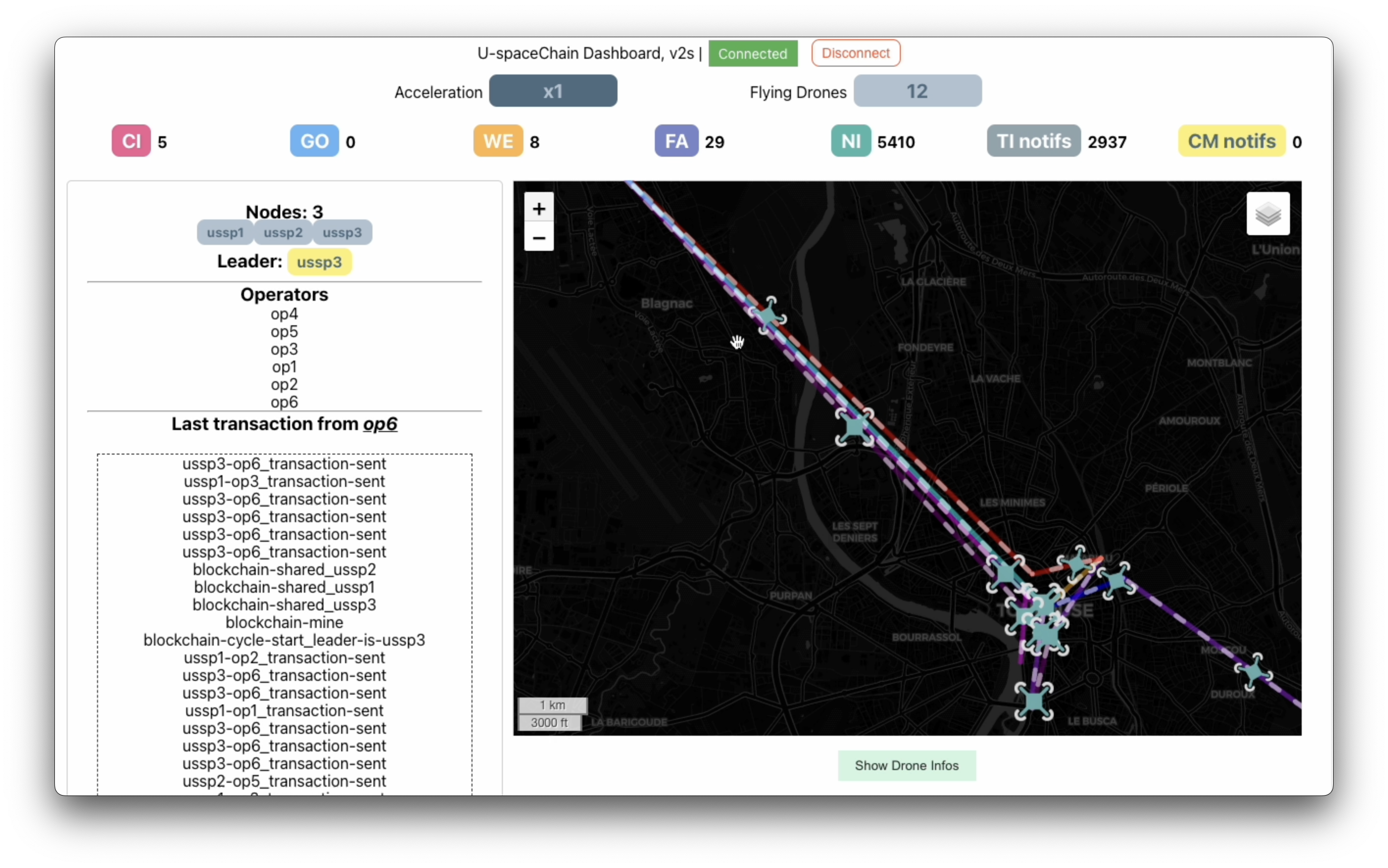This screenshot has height=868, width=1388.
Task: Collapse the Nodes badge list
Action: [284, 211]
